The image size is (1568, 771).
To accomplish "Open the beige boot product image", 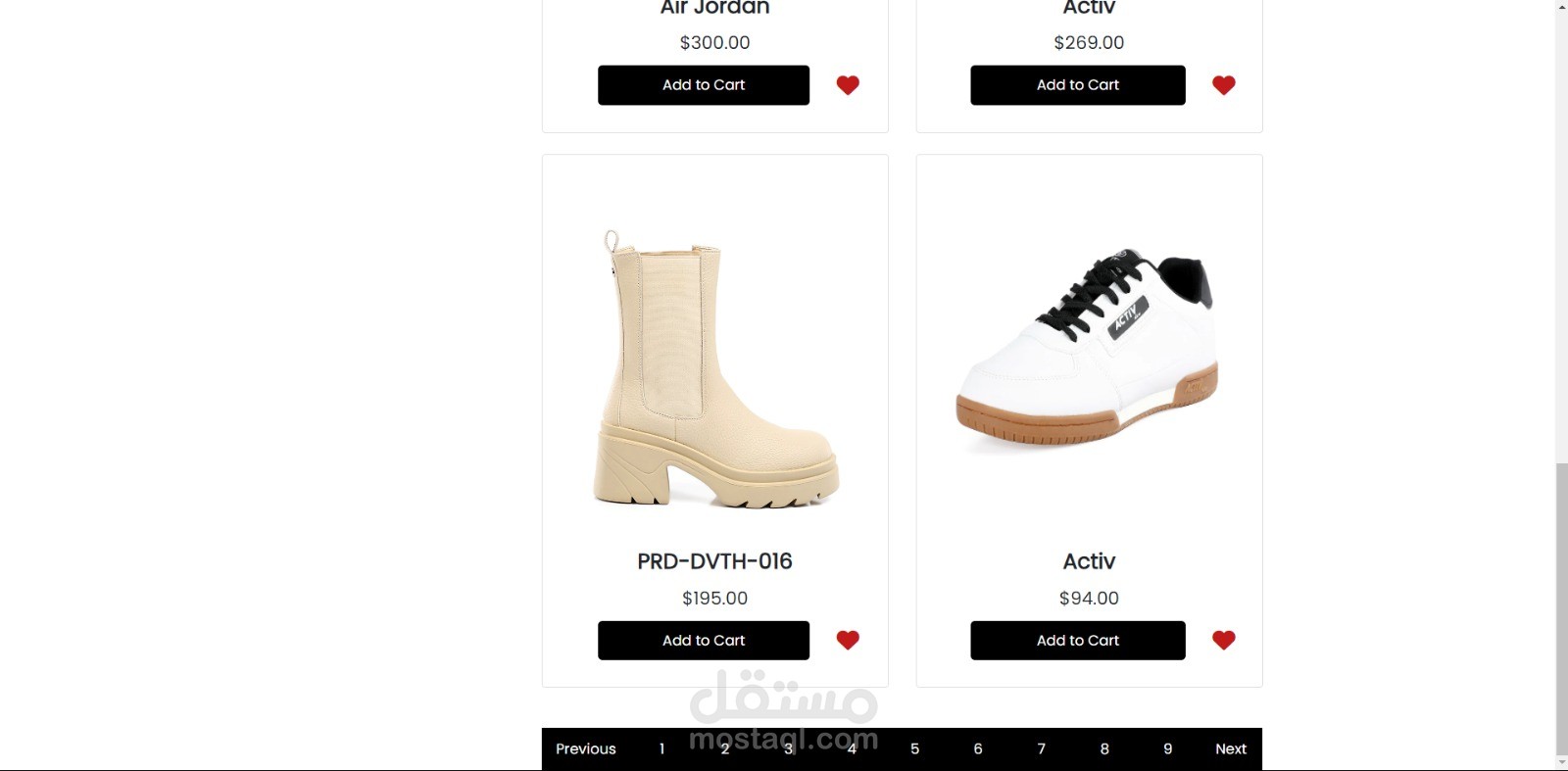I will (x=715, y=368).
